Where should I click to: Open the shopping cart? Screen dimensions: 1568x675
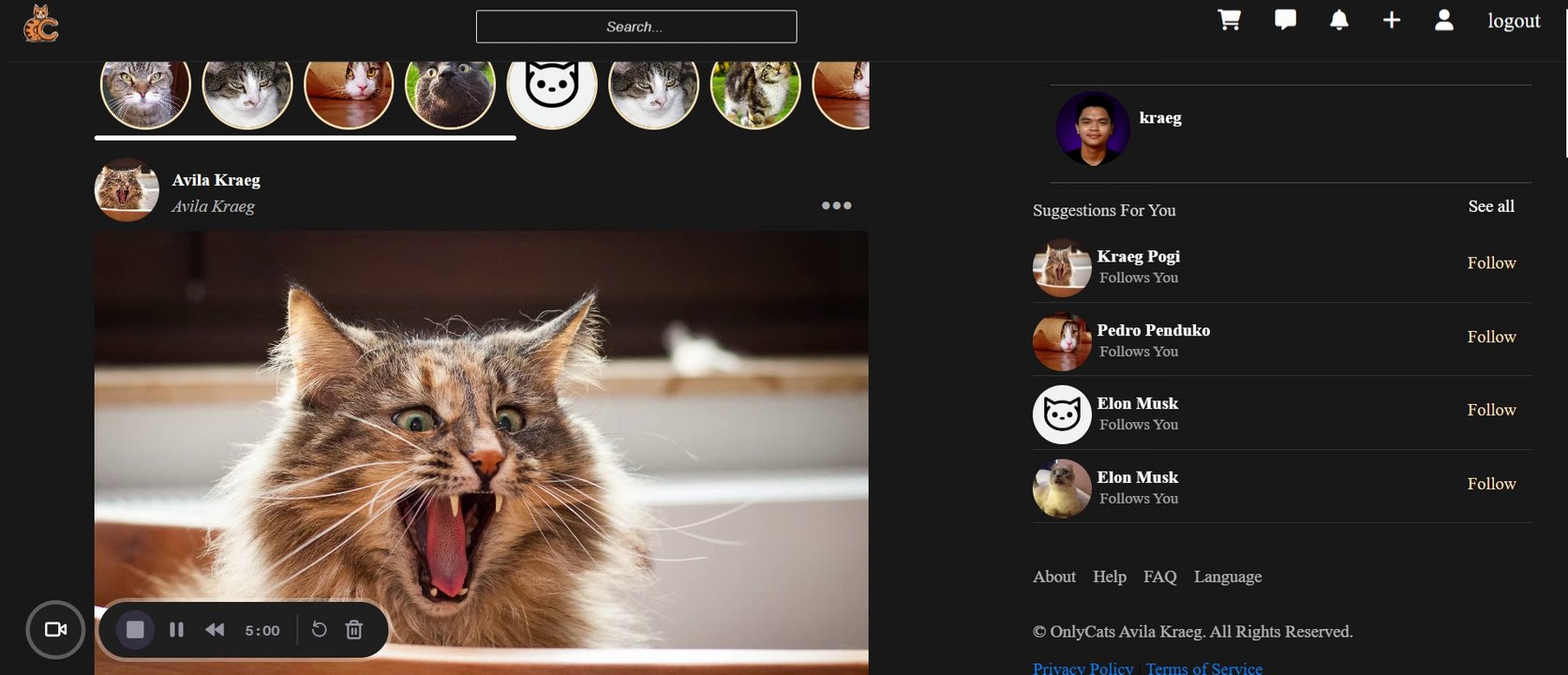1229,20
